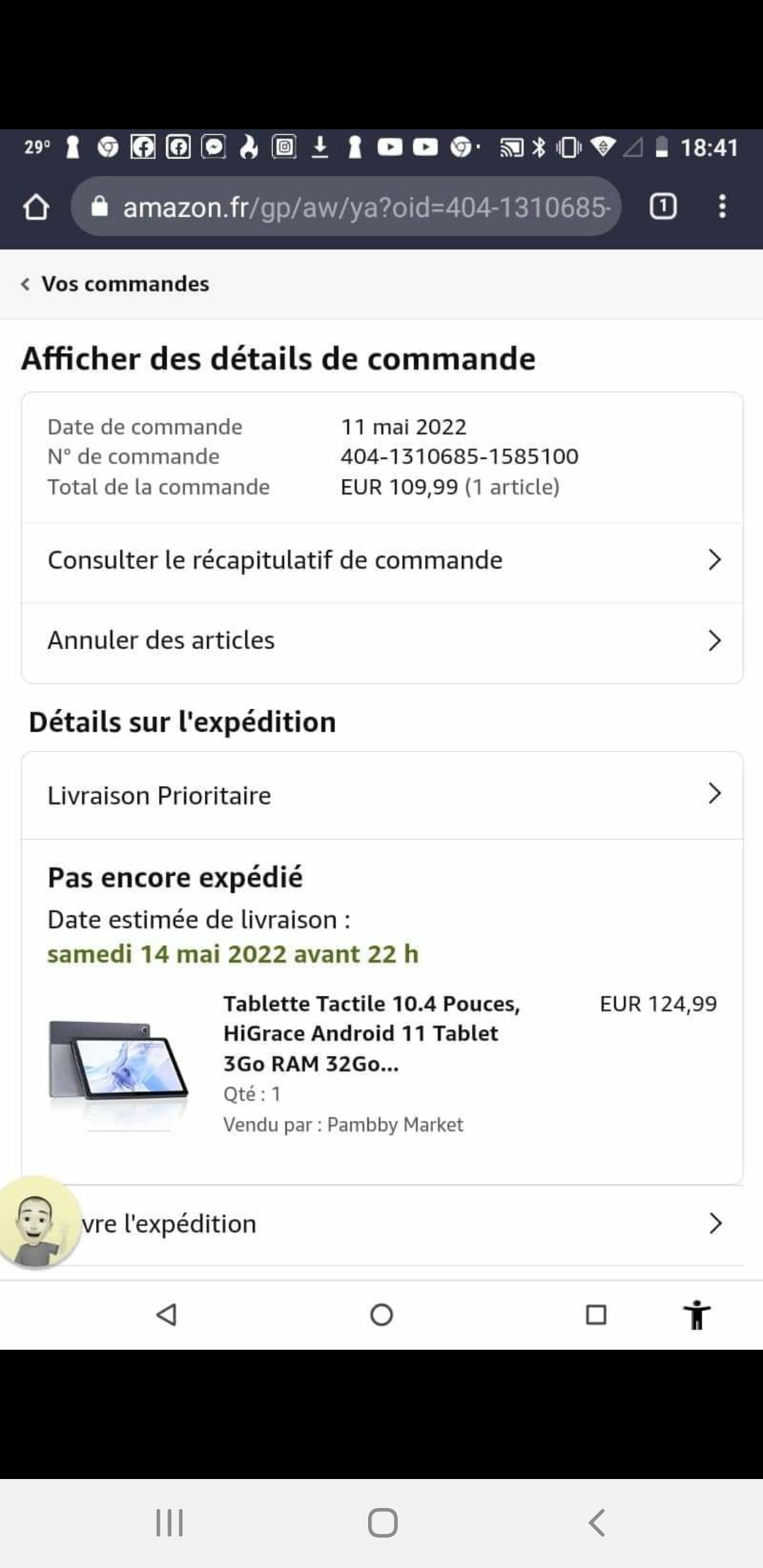Tap the amazon.fr address bar

[x=346, y=206]
